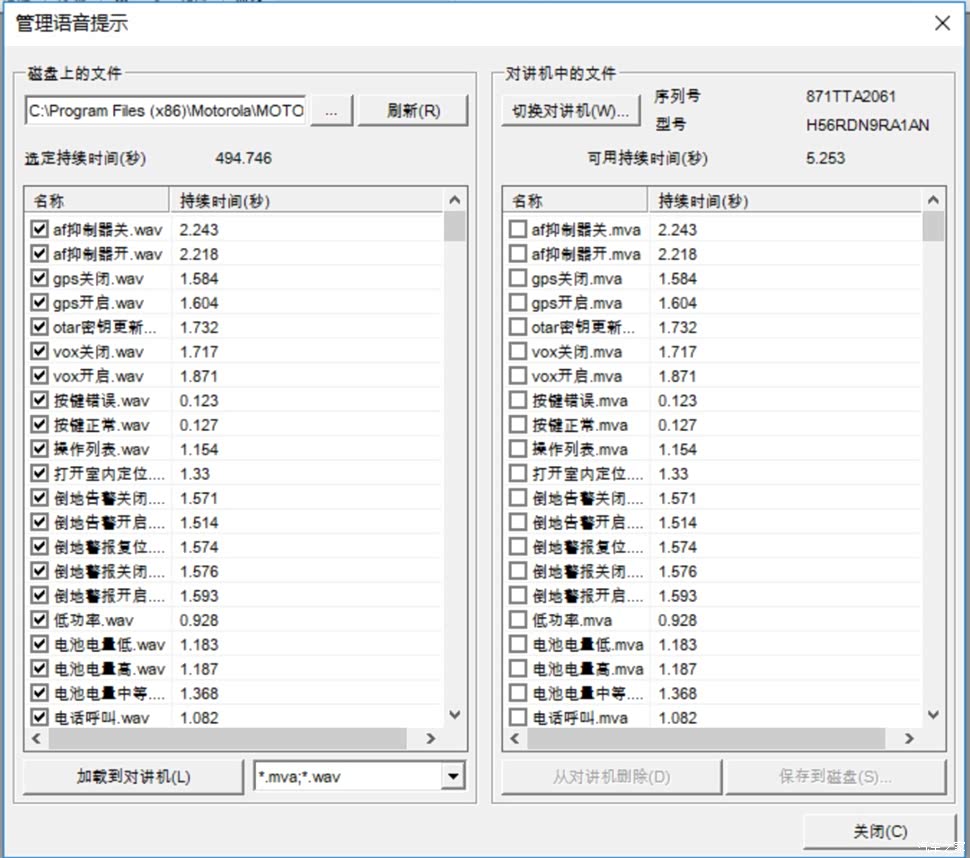
Task: Click the 刷新(R) refresh button
Action: point(413,111)
